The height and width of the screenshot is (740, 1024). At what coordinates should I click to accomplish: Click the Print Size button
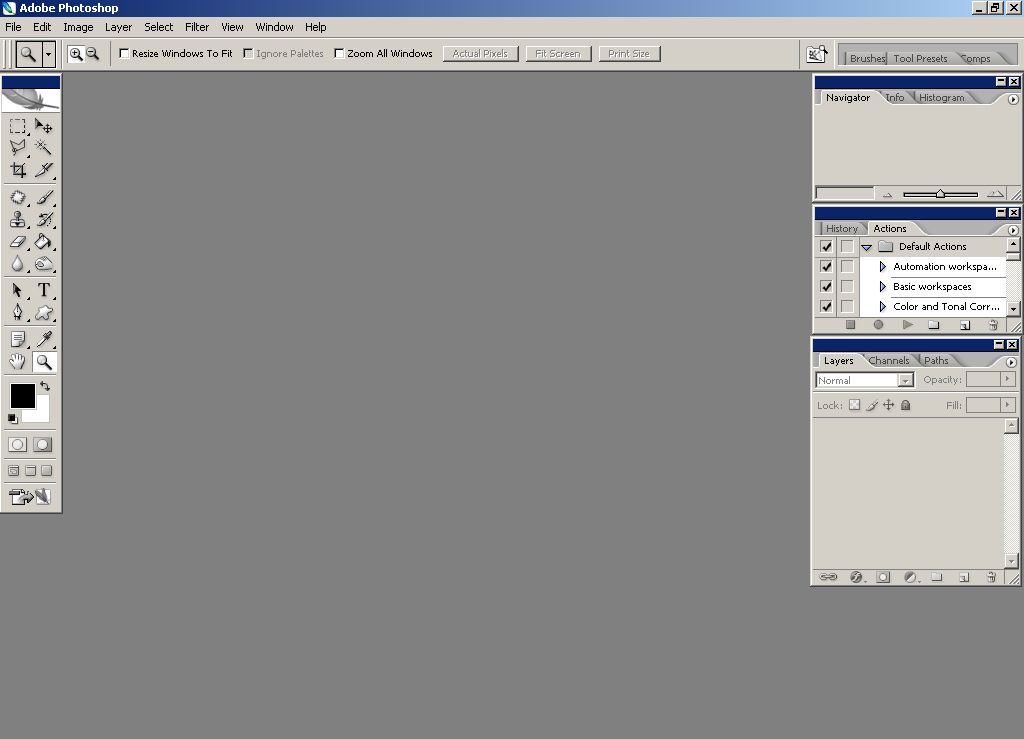click(x=629, y=54)
